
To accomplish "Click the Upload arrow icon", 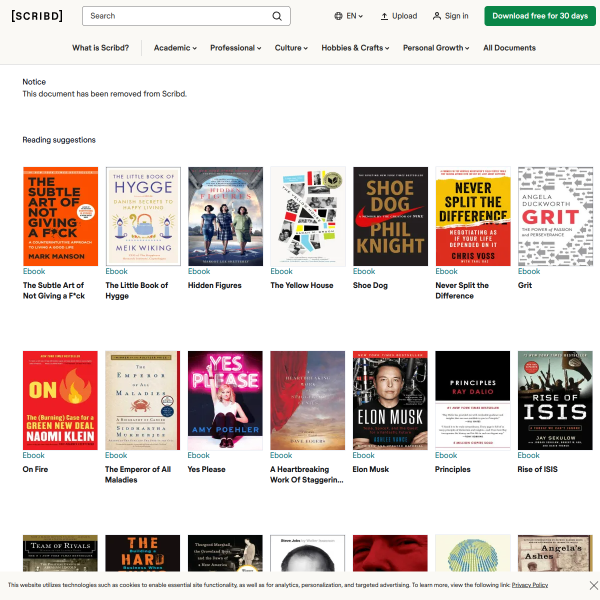I will pos(385,16).
